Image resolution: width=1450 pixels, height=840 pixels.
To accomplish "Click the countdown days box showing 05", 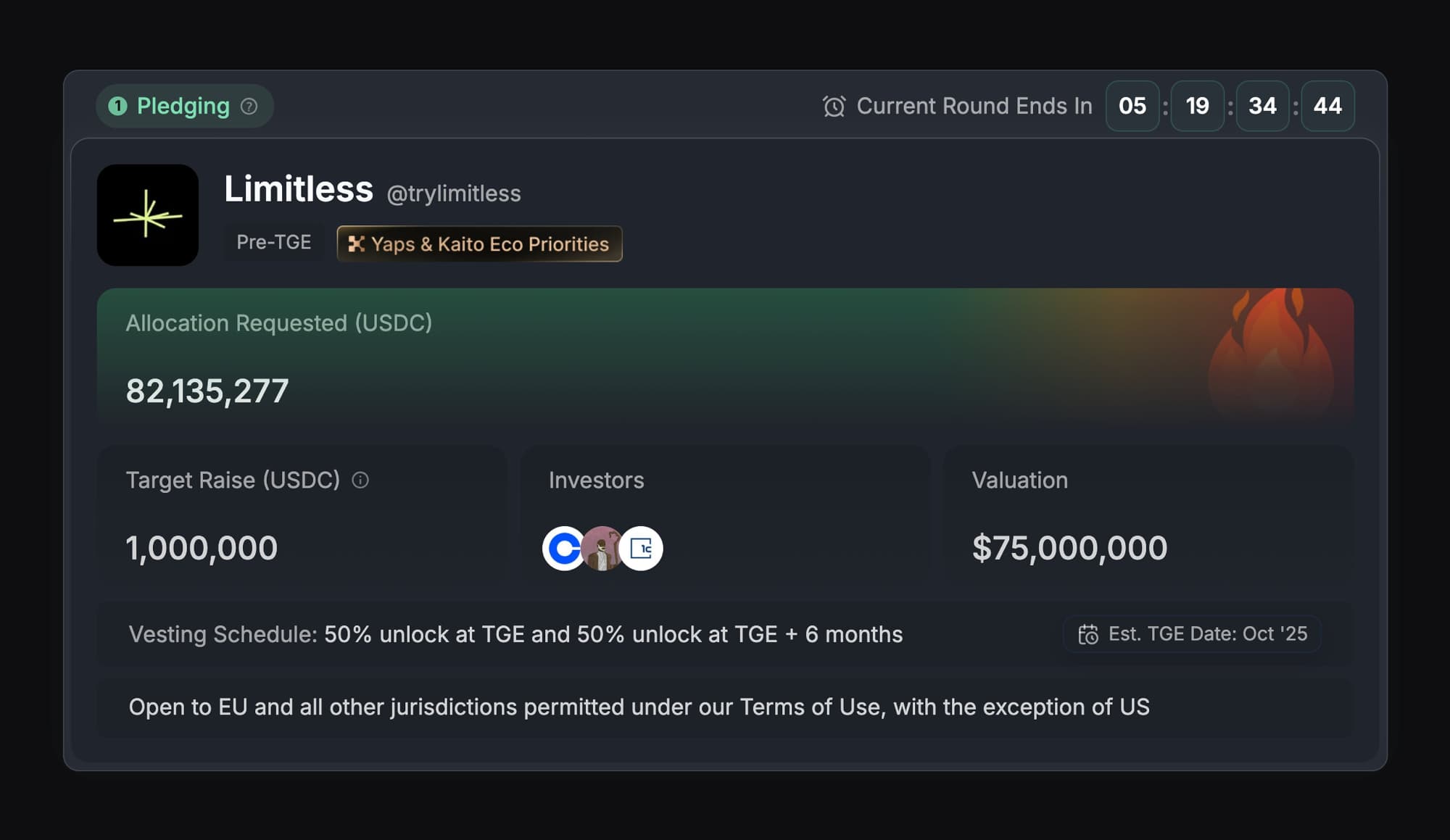I will point(1132,107).
